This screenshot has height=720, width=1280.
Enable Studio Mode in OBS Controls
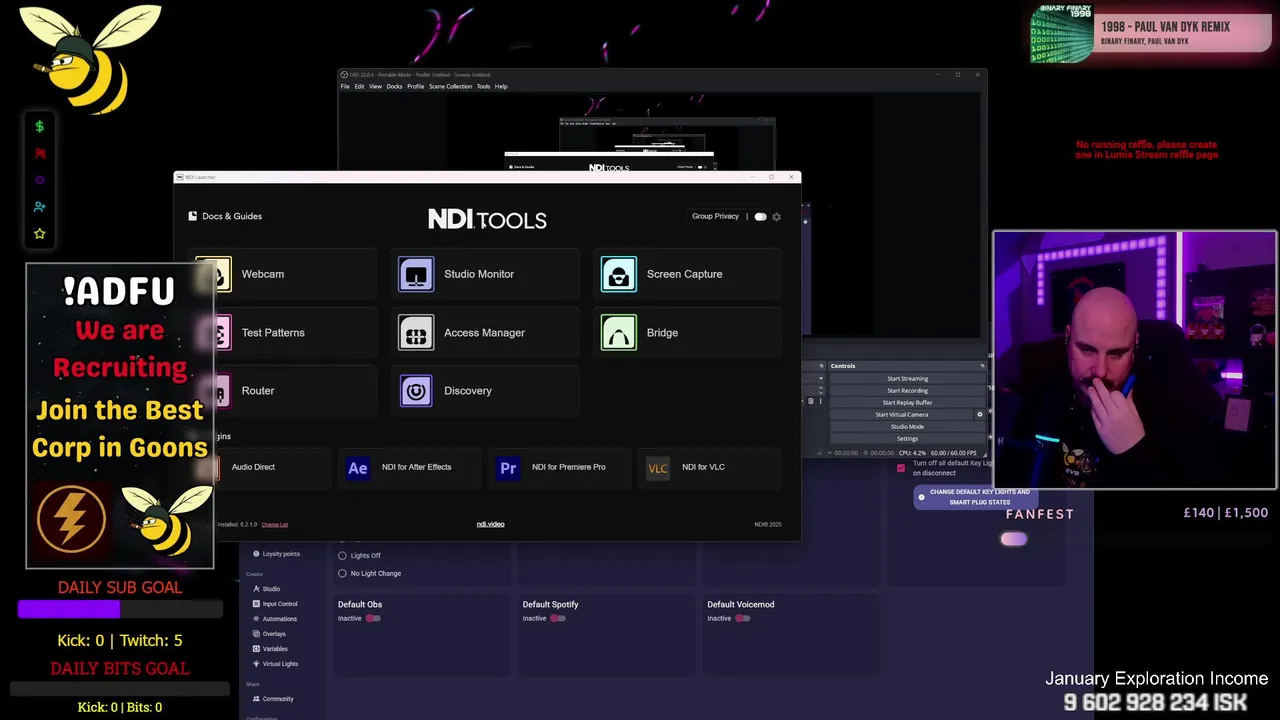(907, 426)
